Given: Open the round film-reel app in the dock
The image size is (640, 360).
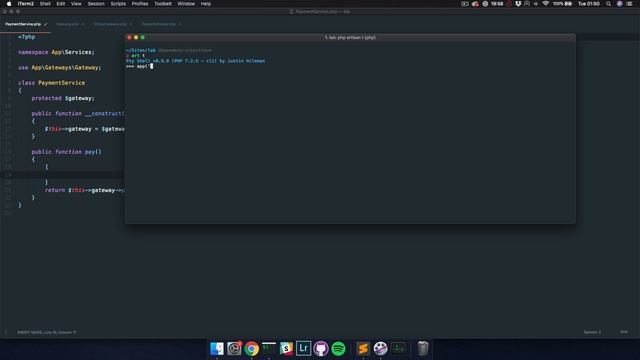Looking at the screenshot, I should (380, 349).
